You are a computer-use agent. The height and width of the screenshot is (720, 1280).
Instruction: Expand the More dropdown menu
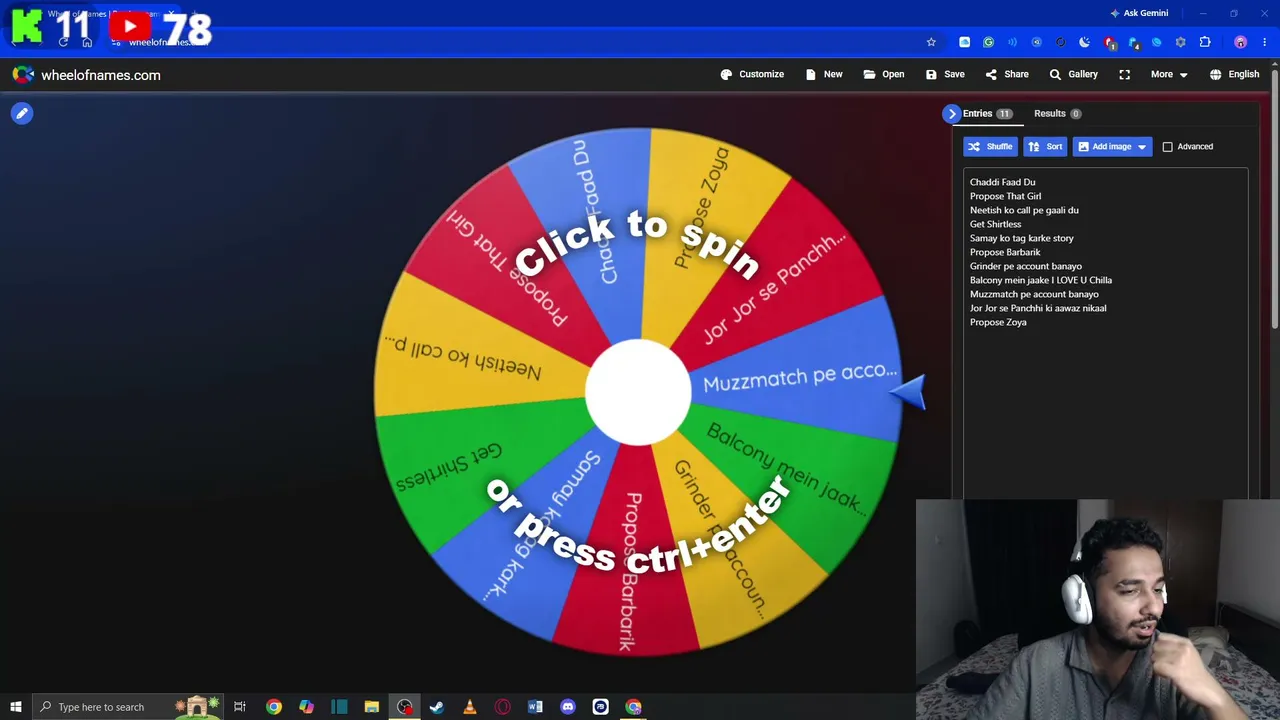coord(1169,74)
